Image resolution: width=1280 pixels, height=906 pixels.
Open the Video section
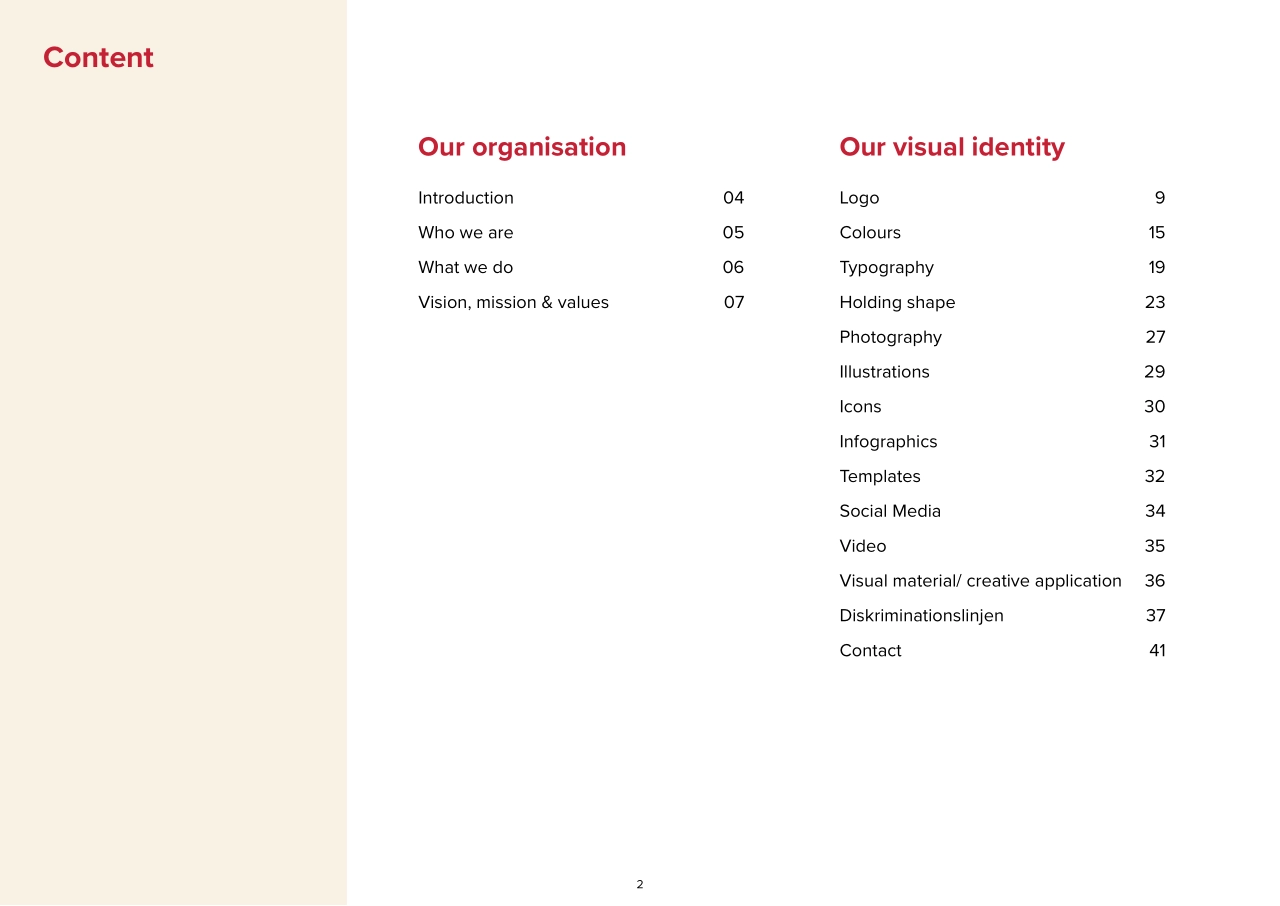pyautogui.click(x=863, y=546)
